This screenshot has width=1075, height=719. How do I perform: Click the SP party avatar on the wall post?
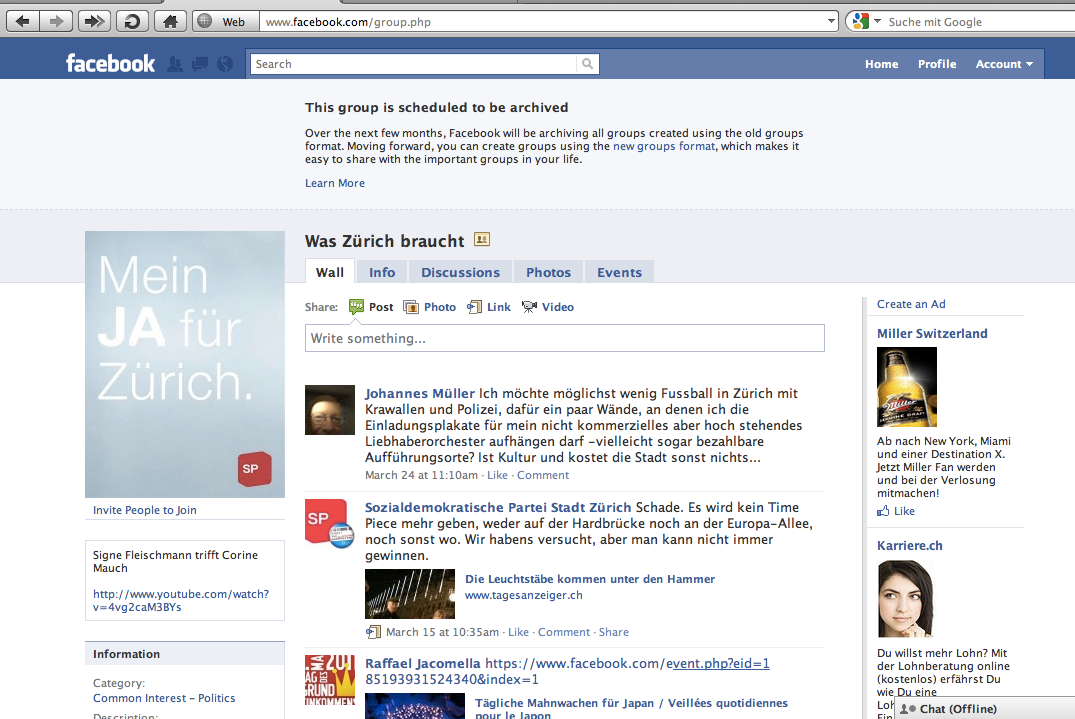point(330,524)
